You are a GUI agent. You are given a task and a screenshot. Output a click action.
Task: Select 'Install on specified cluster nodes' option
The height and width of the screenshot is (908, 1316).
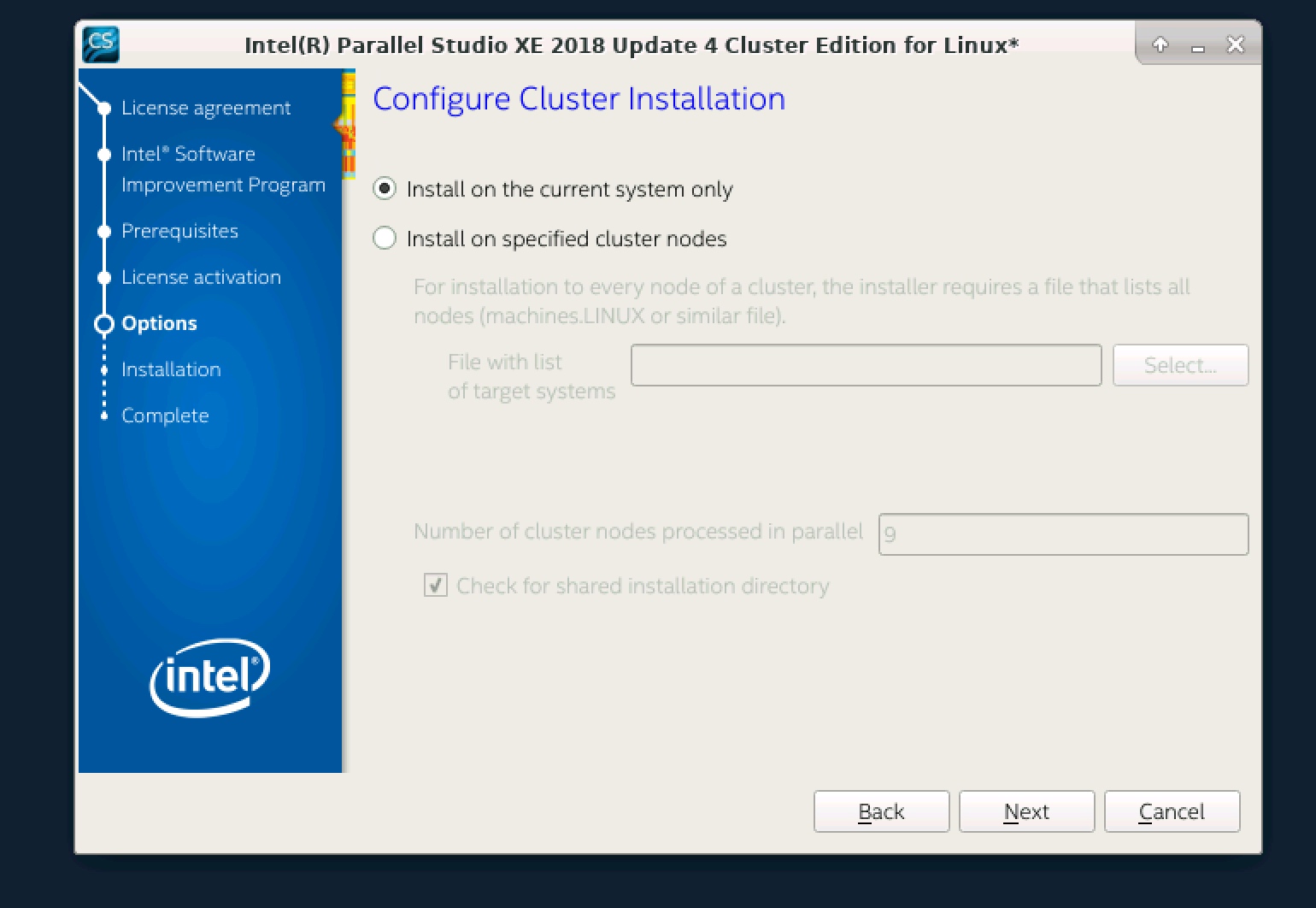pyautogui.click(x=385, y=239)
